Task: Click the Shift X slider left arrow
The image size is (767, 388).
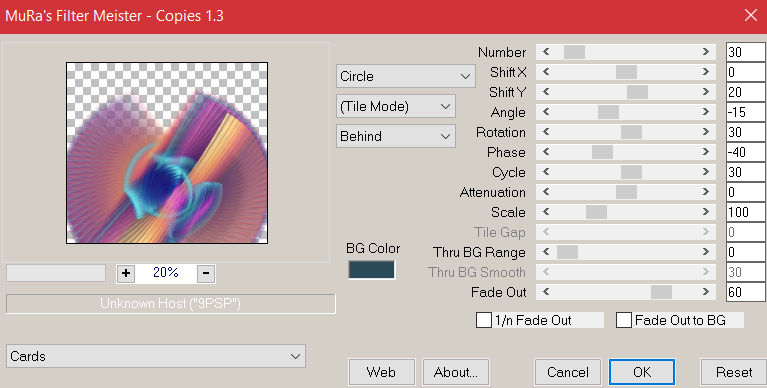Action: coord(546,72)
